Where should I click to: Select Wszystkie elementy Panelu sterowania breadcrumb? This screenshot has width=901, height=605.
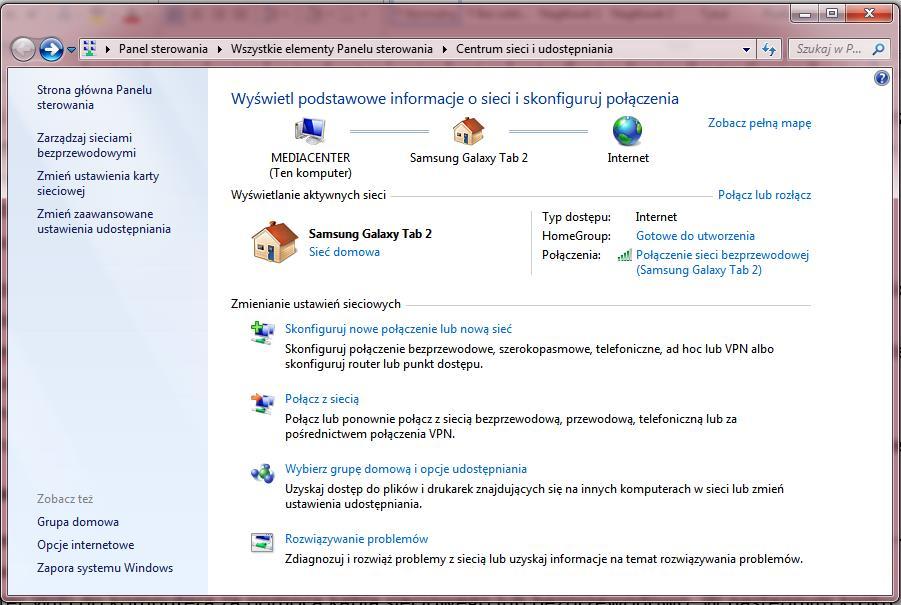[x=332, y=49]
